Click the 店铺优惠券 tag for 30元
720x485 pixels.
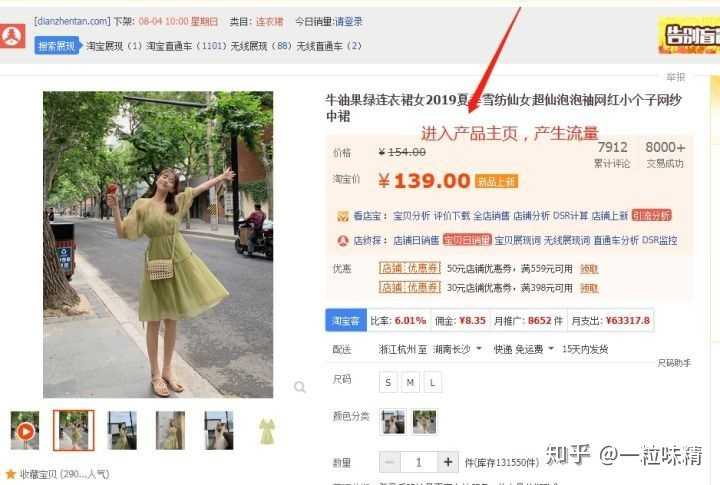coord(410,288)
